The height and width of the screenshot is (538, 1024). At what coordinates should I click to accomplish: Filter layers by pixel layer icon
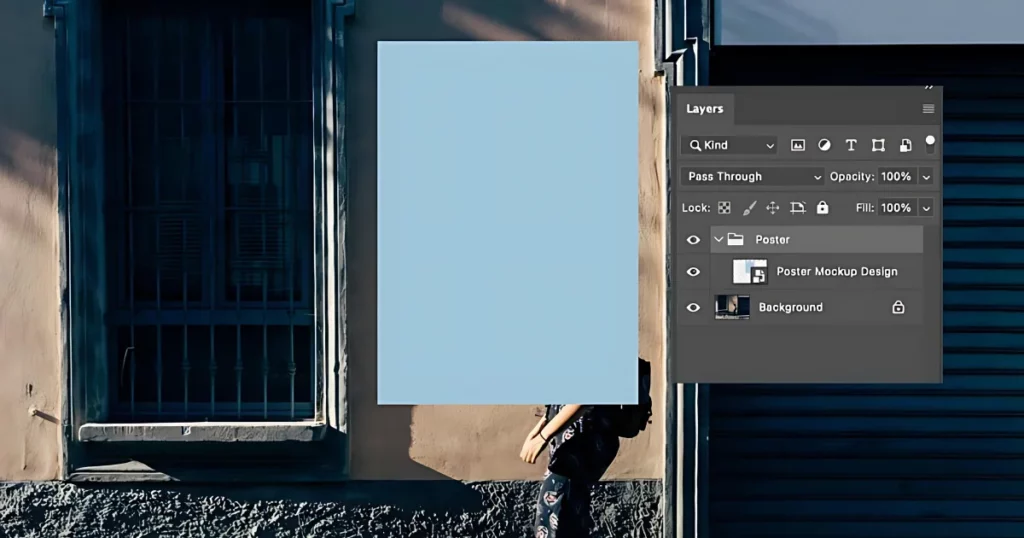pos(798,145)
